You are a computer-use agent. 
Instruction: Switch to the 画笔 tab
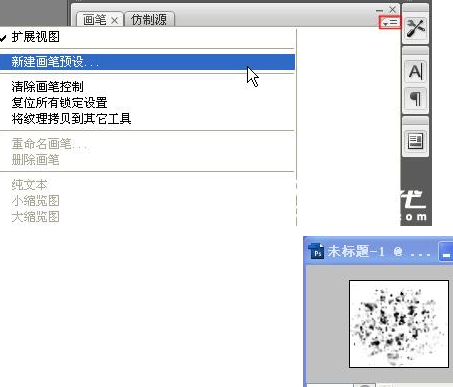coord(94,20)
